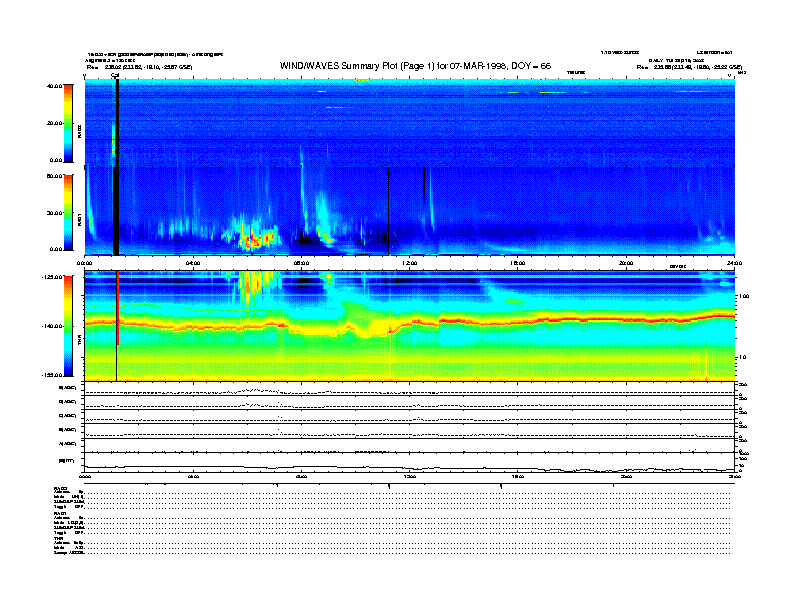Click the bottom magnetic field line plot
Screen dimensions: 792x612
click(x=410, y=462)
